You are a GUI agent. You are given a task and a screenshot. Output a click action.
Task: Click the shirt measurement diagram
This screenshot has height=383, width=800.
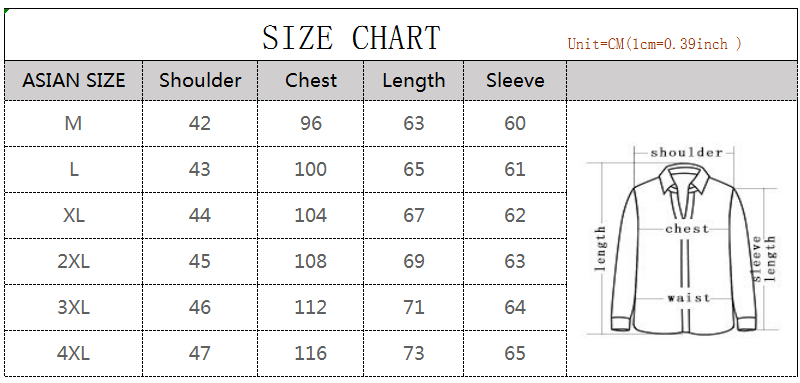pos(682,240)
